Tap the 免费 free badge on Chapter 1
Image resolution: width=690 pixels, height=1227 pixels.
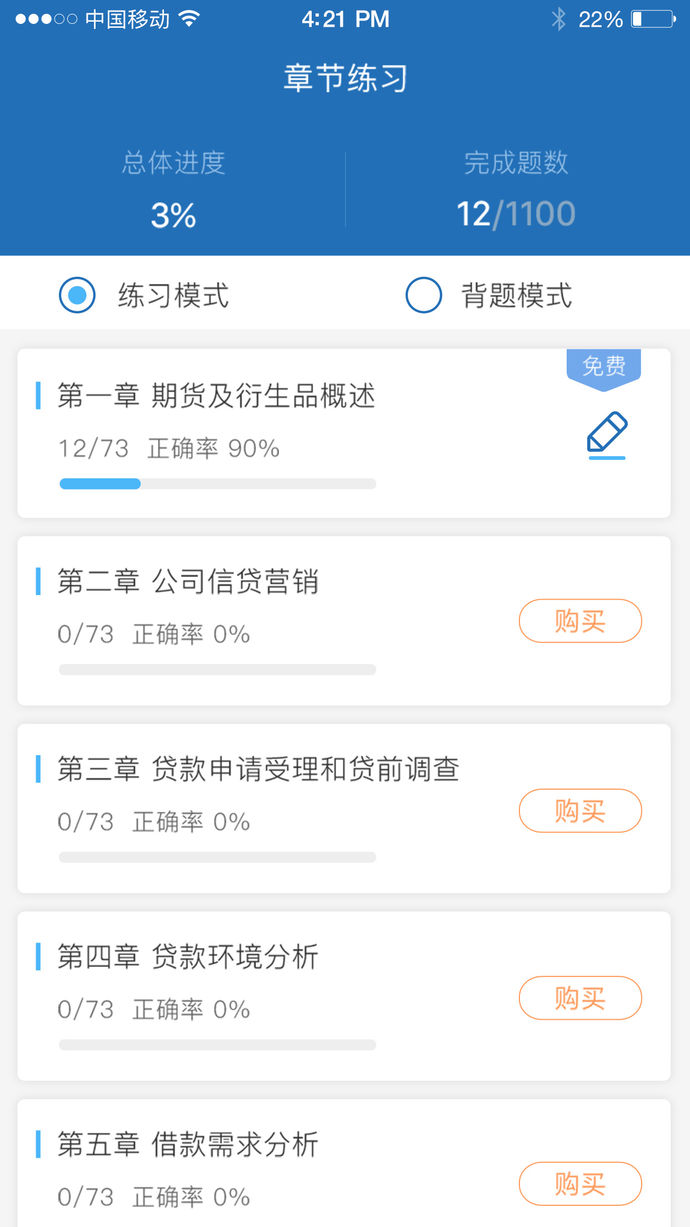click(604, 367)
